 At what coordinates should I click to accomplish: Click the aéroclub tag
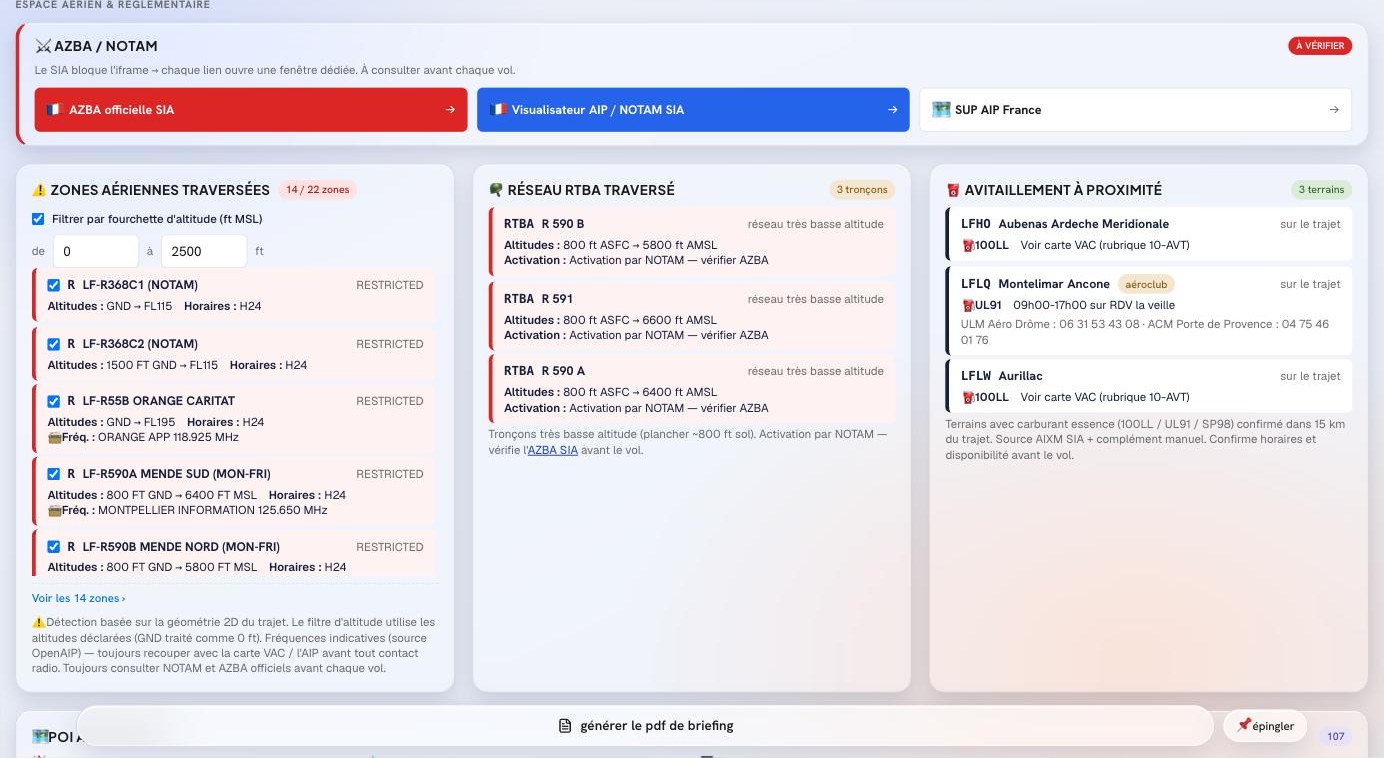[x=1146, y=284]
